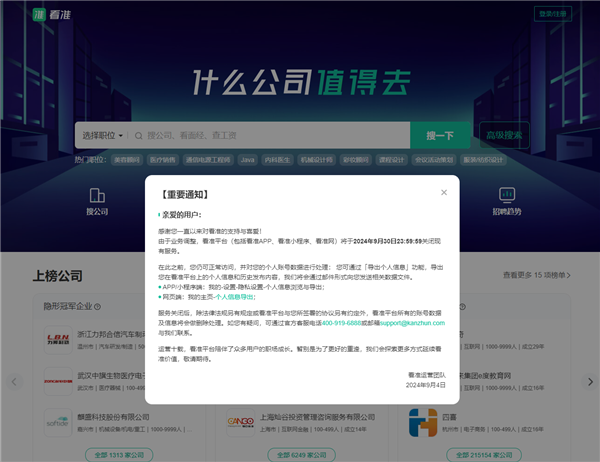The height and width of the screenshot is (462, 600).
Task: Click the 搜公司 building icon
Action: pyautogui.click(x=97, y=194)
